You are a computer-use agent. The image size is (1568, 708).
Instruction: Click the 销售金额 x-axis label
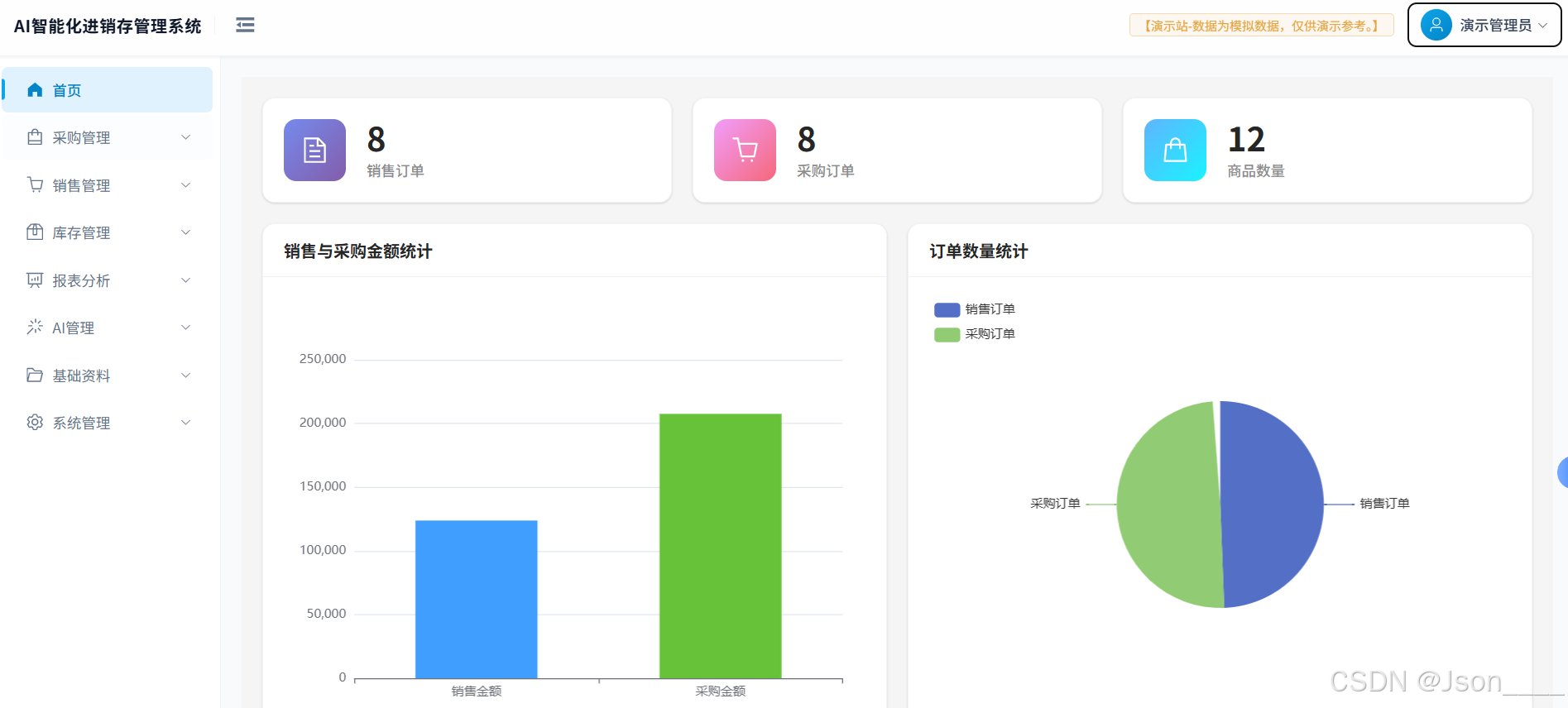point(477,691)
